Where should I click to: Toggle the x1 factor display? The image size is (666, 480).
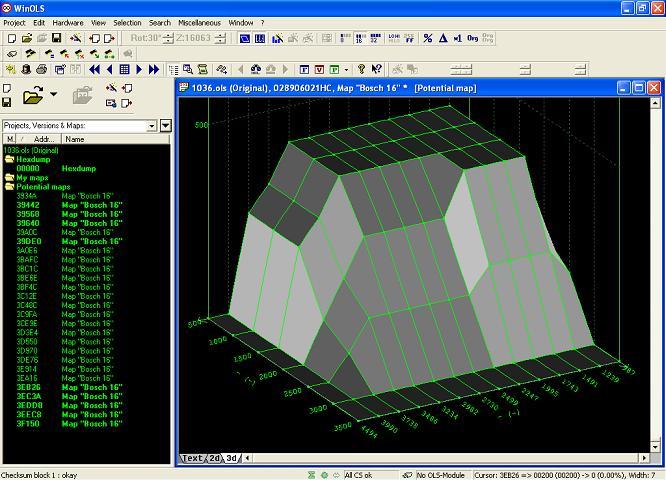[457, 38]
